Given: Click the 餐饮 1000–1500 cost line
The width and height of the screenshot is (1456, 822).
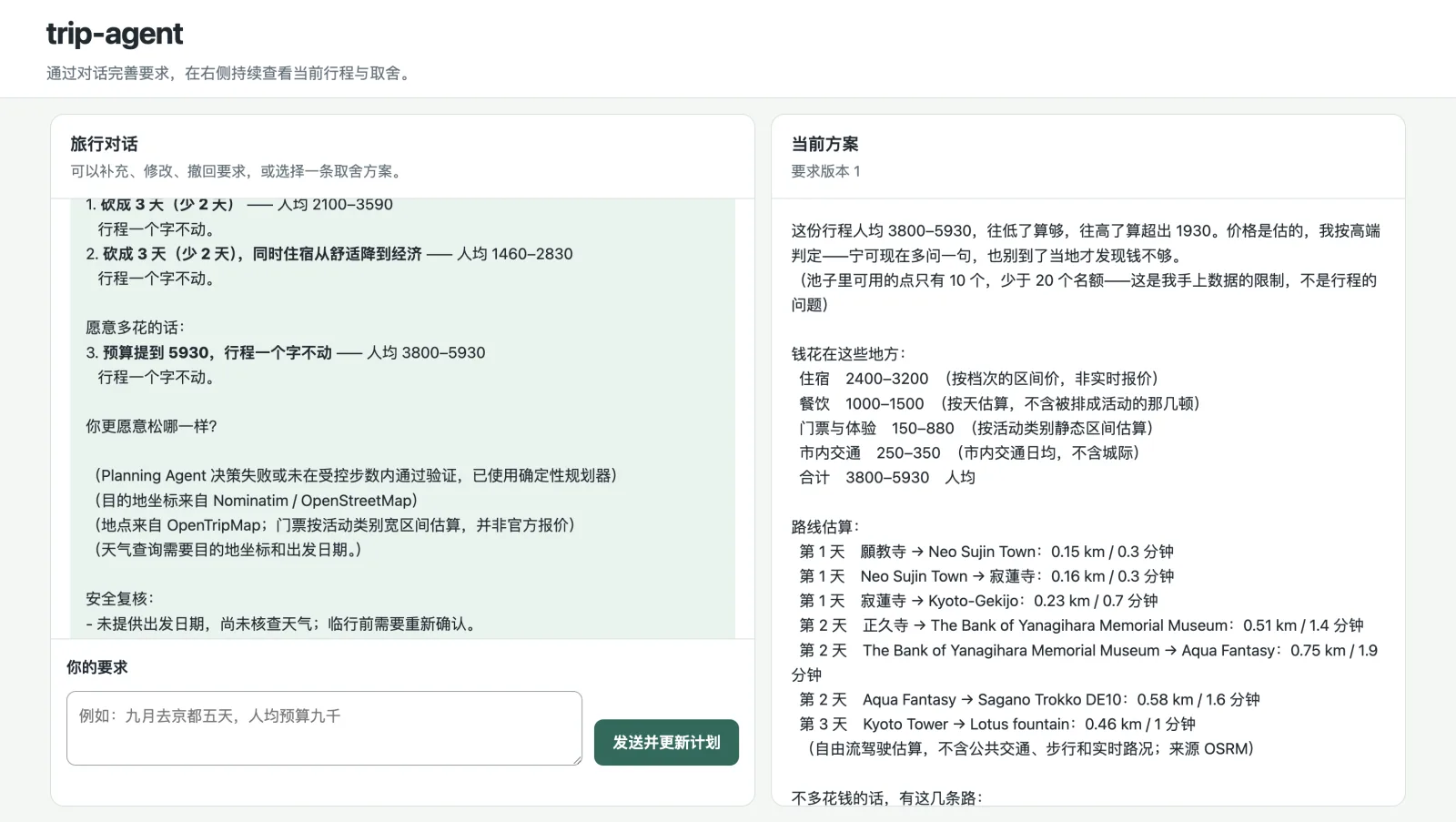Looking at the screenshot, I should [x=1000, y=403].
